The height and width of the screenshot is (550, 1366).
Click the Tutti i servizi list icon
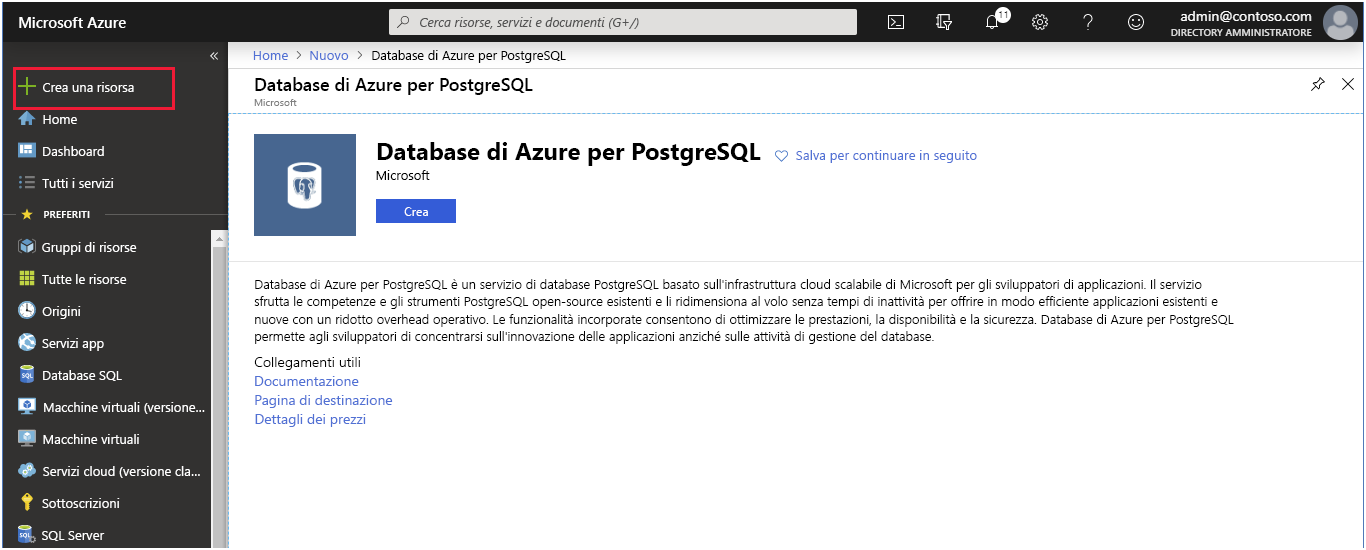[27, 183]
